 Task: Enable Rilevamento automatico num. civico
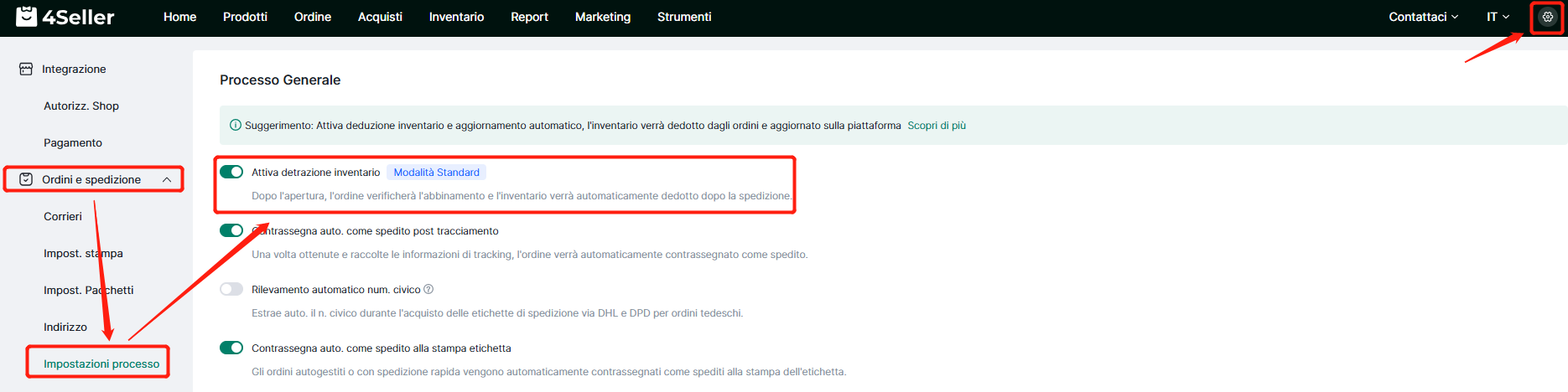click(x=231, y=289)
